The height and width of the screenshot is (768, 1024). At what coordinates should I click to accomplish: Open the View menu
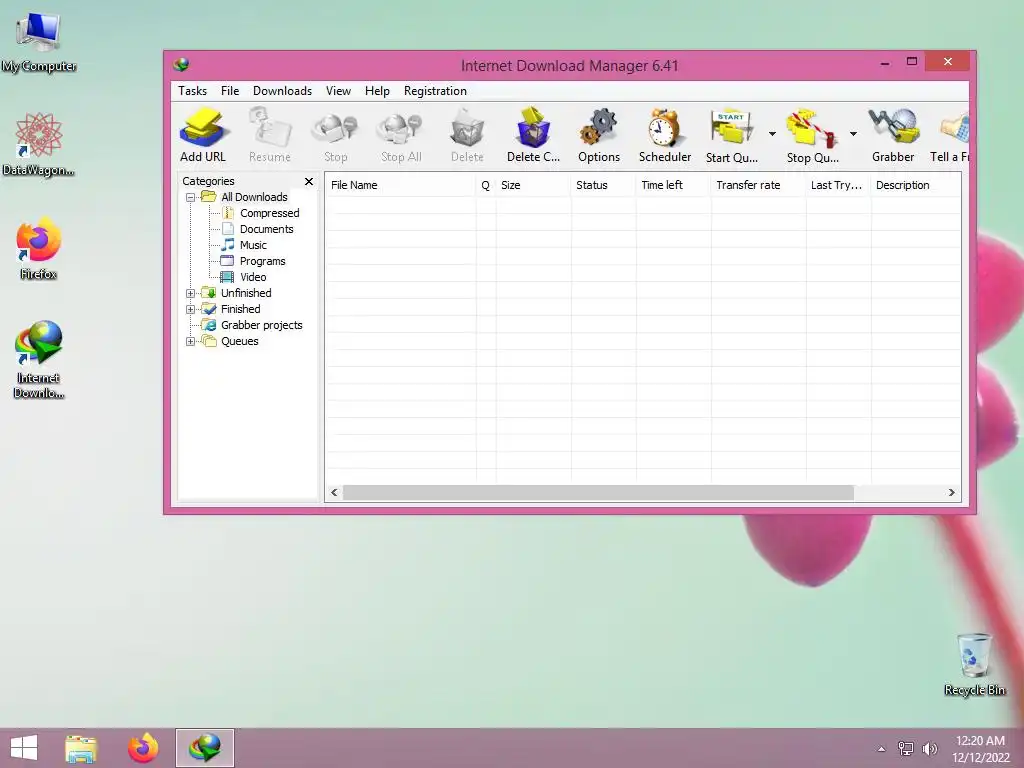point(338,91)
